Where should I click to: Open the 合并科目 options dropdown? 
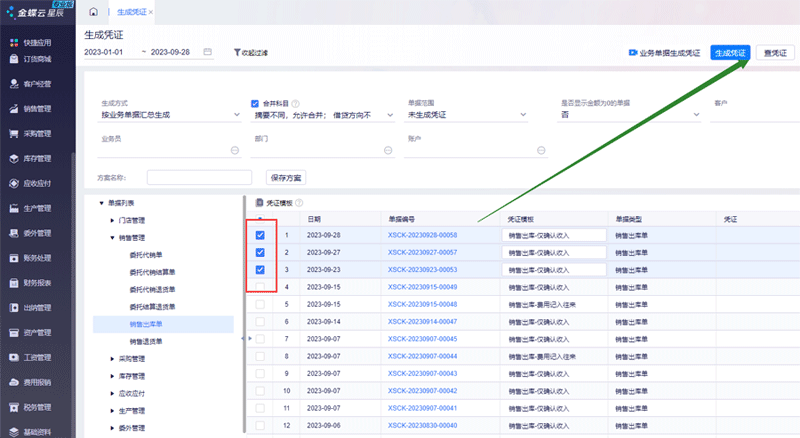[324, 115]
